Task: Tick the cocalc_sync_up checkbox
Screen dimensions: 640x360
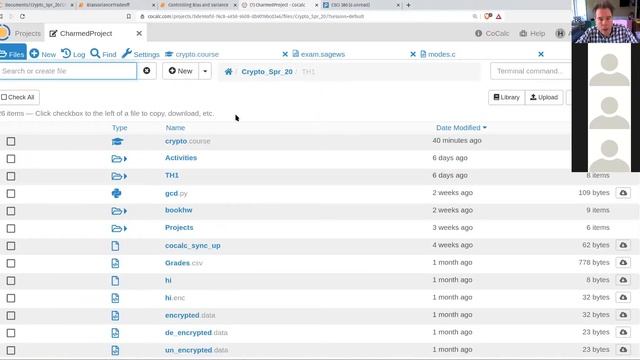Action: [11, 246]
